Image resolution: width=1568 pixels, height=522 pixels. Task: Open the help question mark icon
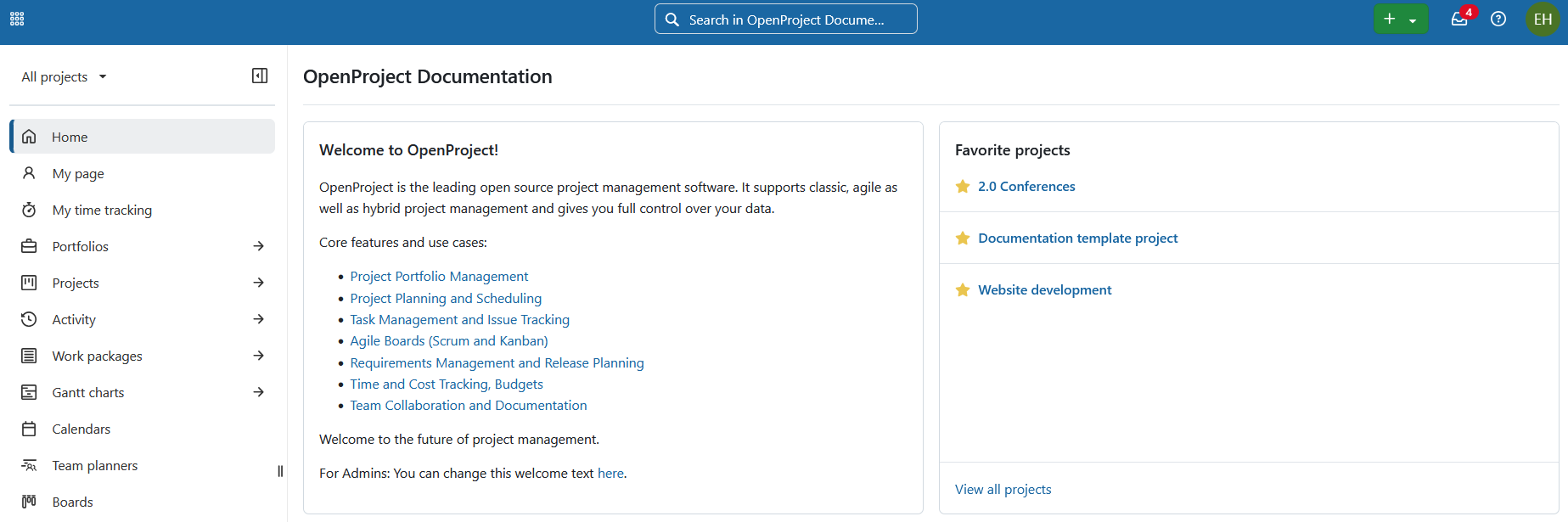(x=1498, y=19)
